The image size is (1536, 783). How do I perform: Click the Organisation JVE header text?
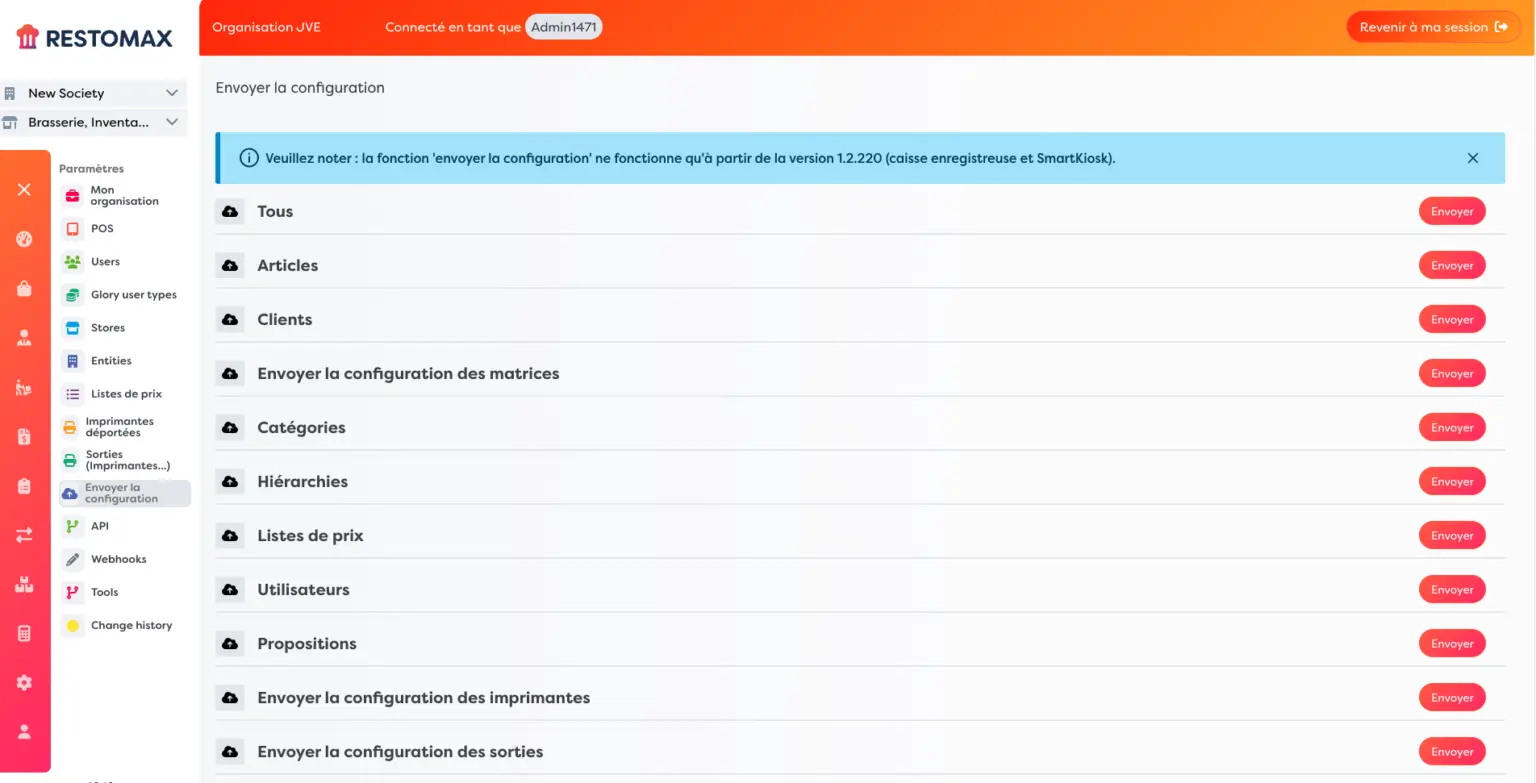[x=266, y=27]
